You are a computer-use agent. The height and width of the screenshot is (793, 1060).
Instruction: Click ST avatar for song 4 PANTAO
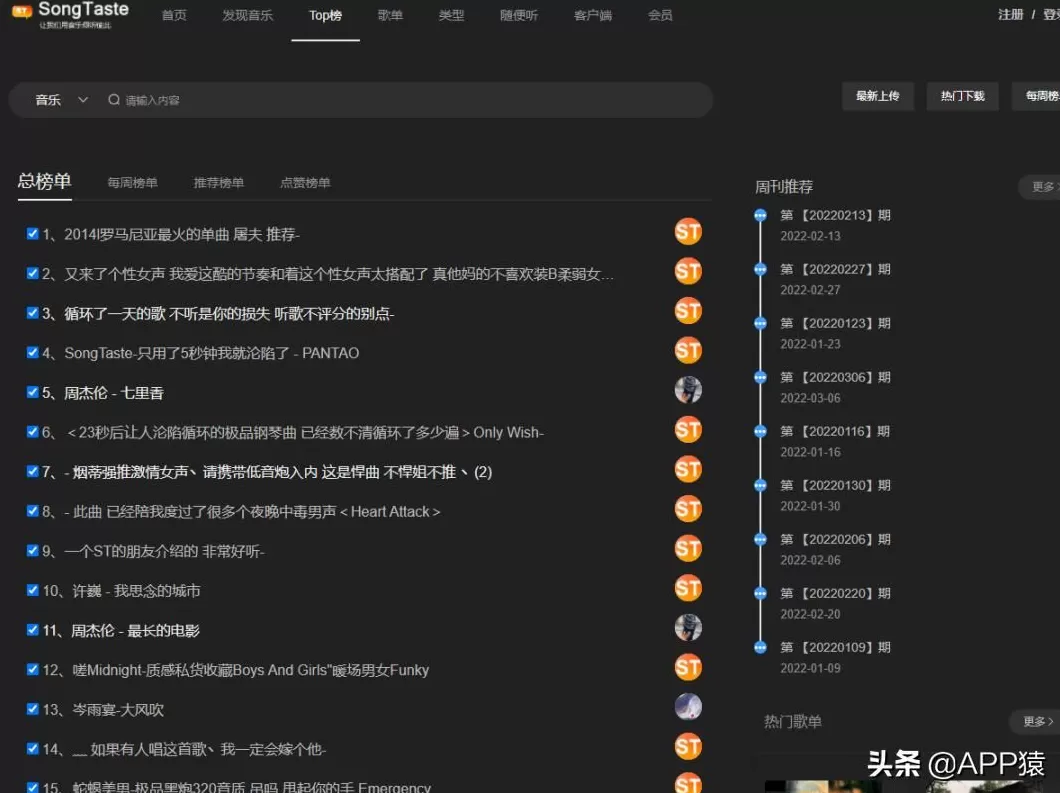688,350
